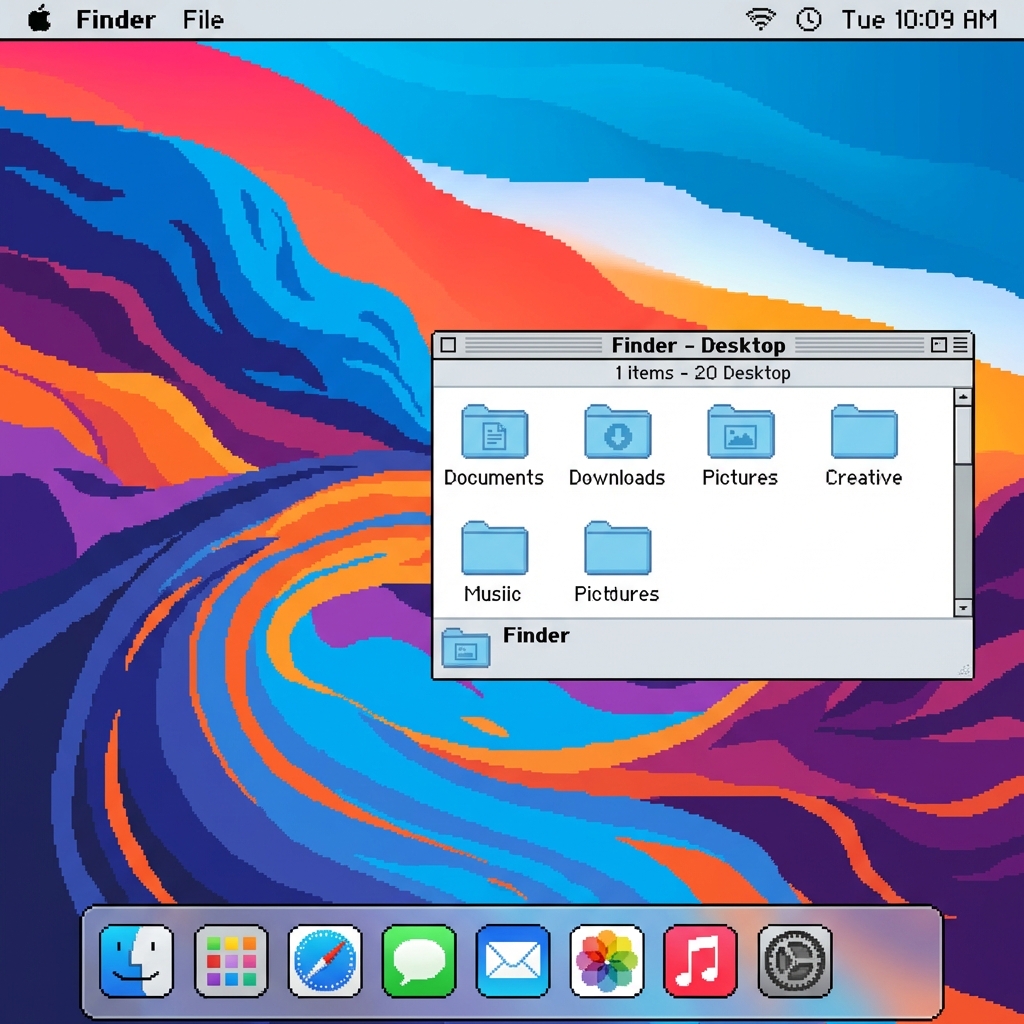Open System Settings from the dock
This screenshot has height=1024, width=1024.
(x=794, y=961)
